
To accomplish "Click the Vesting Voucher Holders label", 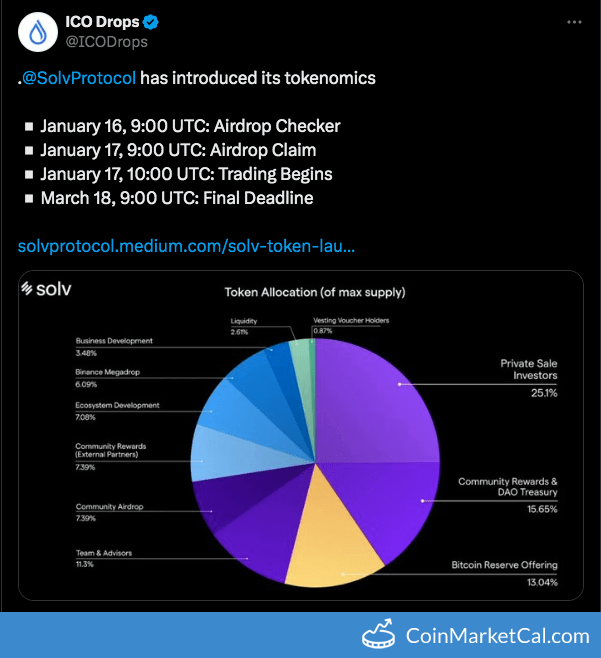I will click(350, 320).
